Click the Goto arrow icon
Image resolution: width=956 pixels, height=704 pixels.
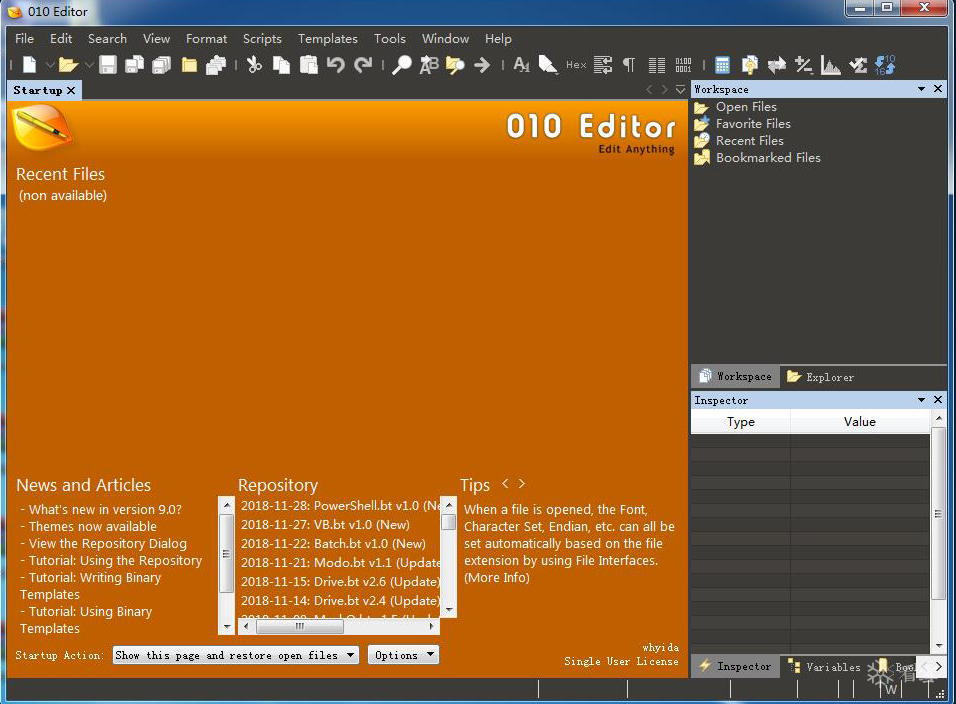(482, 65)
